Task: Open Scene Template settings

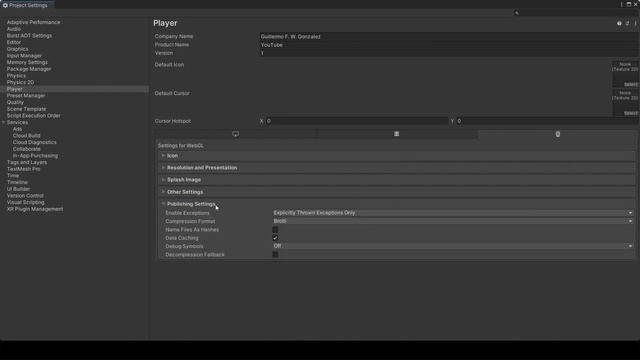Action: (27, 109)
